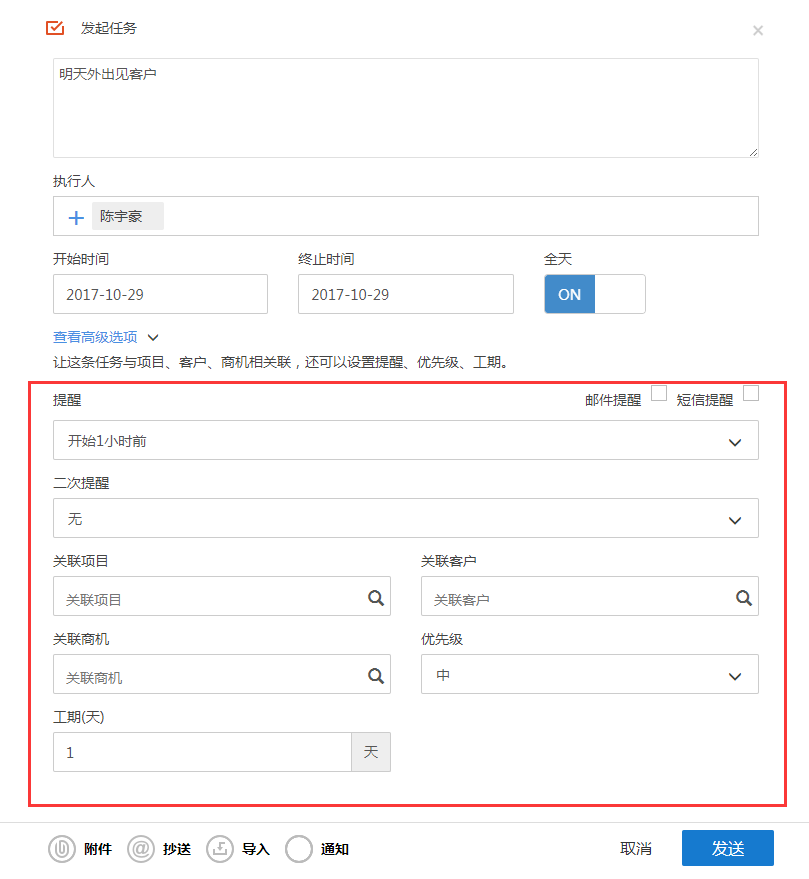Click the 终止时间 date field
Screen dimensions: 809x879
pyautogui.click(x=406, y=294)
